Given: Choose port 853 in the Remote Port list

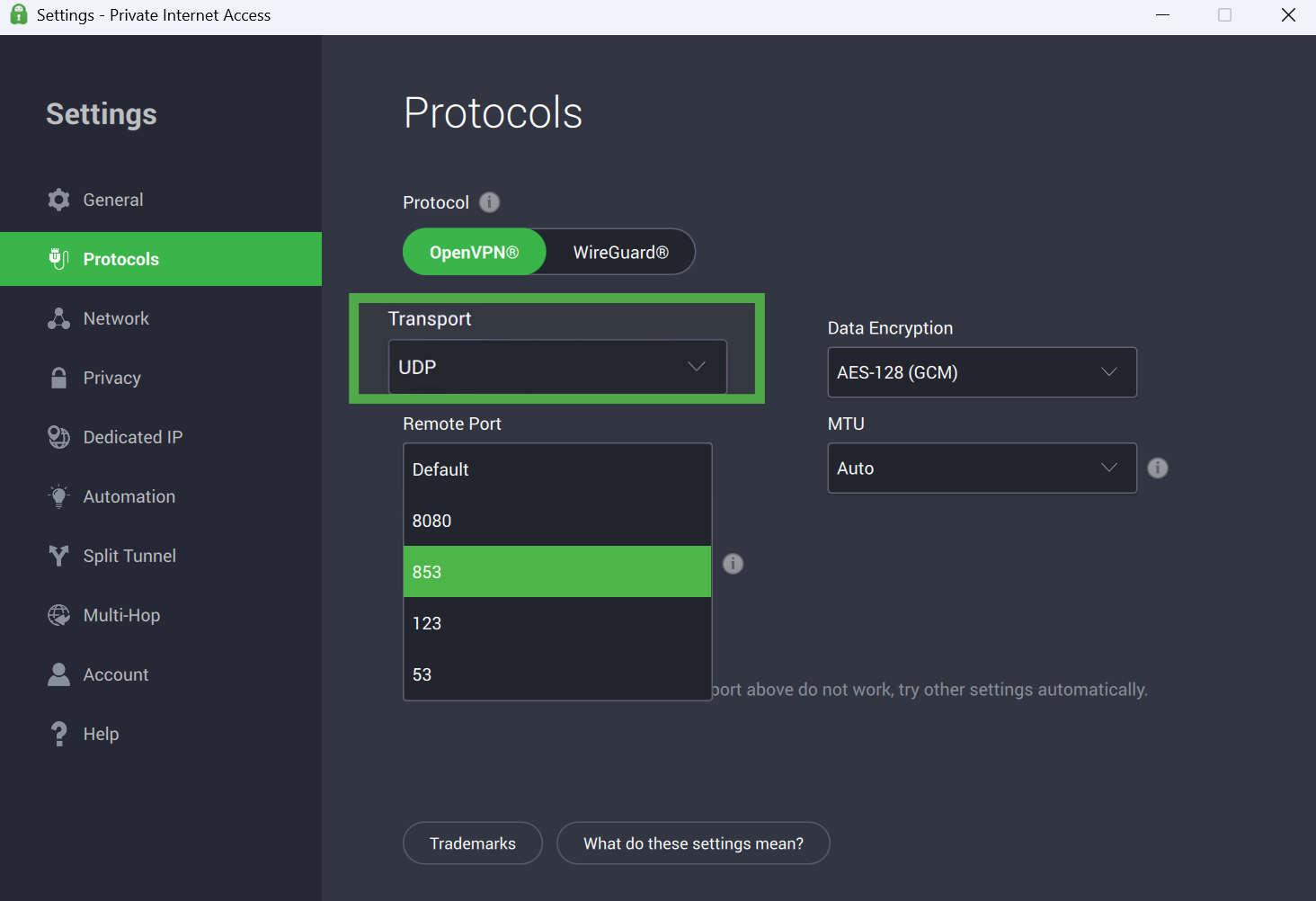Looking at the screenshot, I should point(557,572).
